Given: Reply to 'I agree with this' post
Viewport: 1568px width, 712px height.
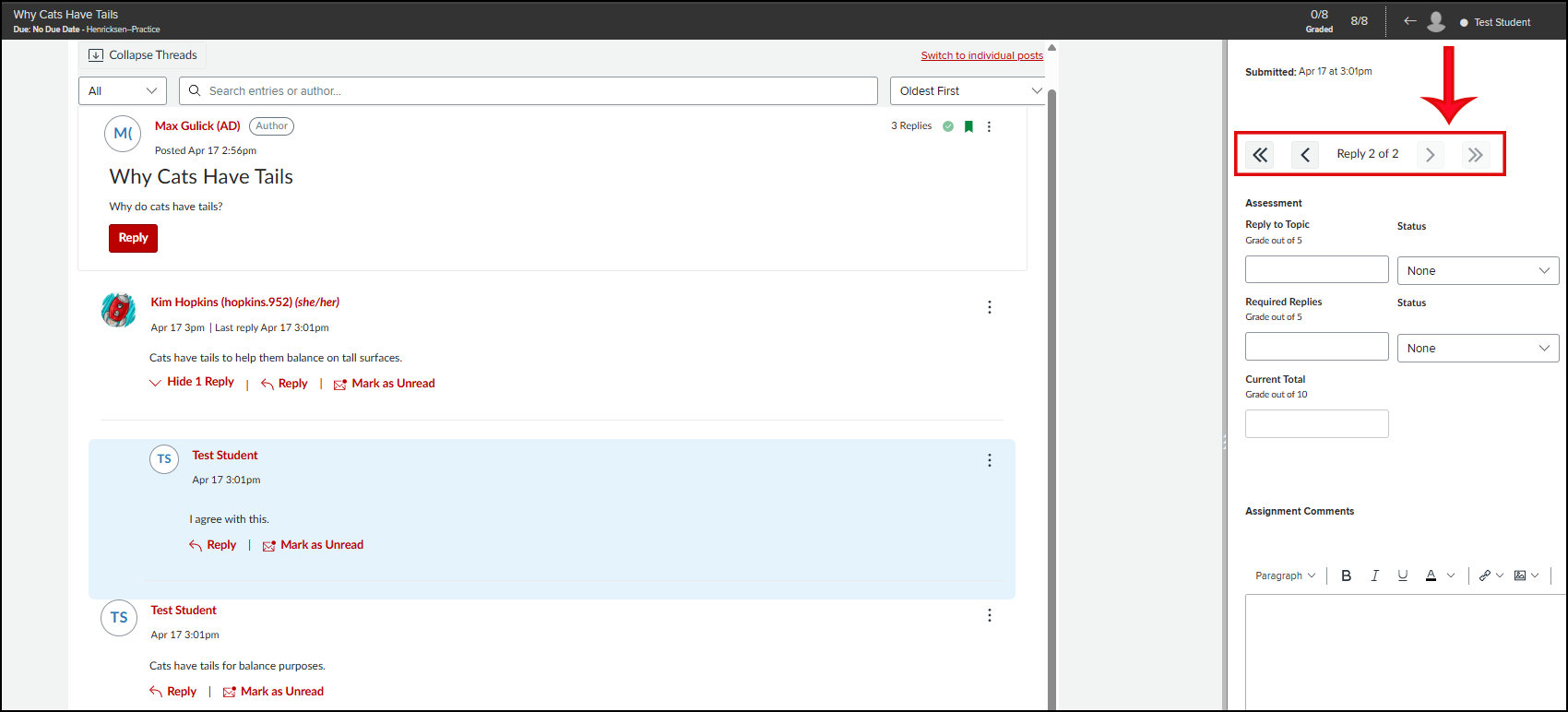Looking at the screenshot, I should [213, 545].
